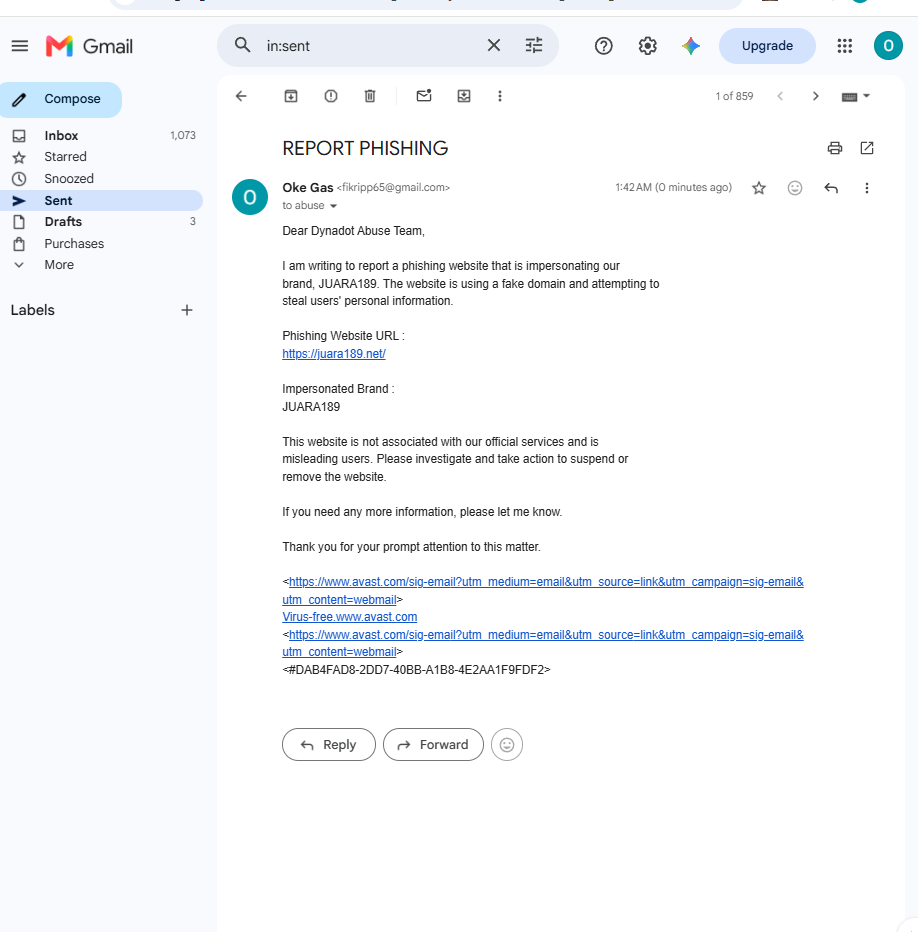Create a new label with plus icon
The height and width of the screenshot is (932, 918).
tap(187, 310)
